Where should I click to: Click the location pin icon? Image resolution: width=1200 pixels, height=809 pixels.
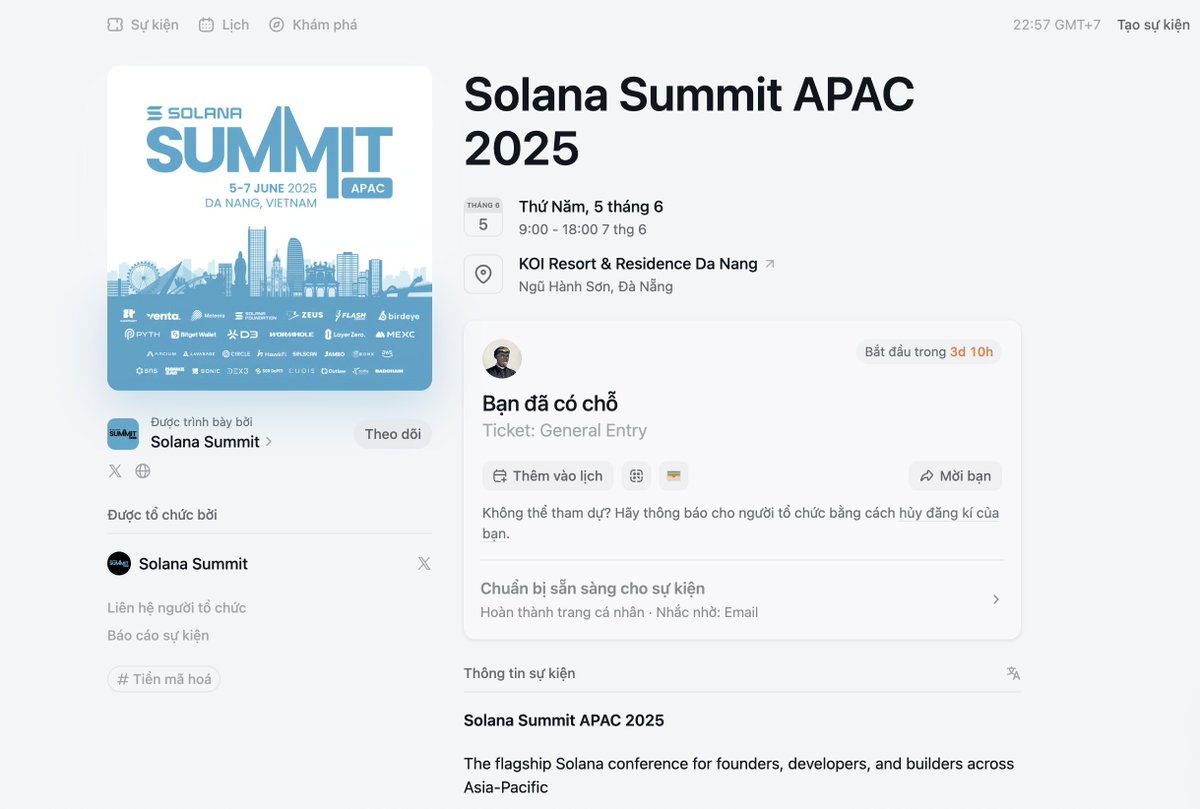pos(483,274)
